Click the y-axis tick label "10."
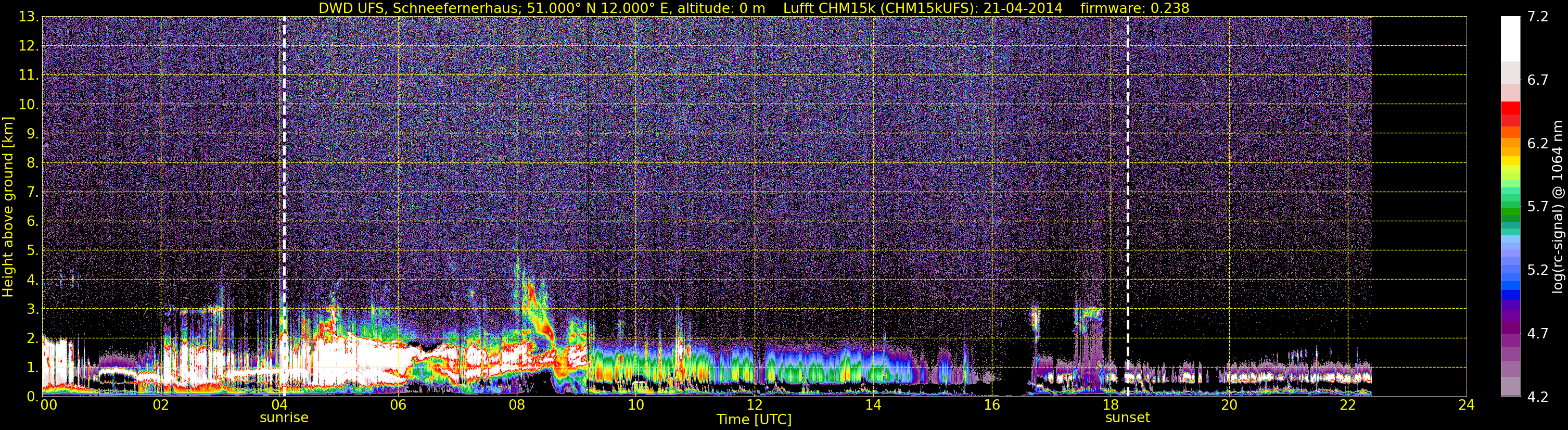 click(x=28, y=105)
